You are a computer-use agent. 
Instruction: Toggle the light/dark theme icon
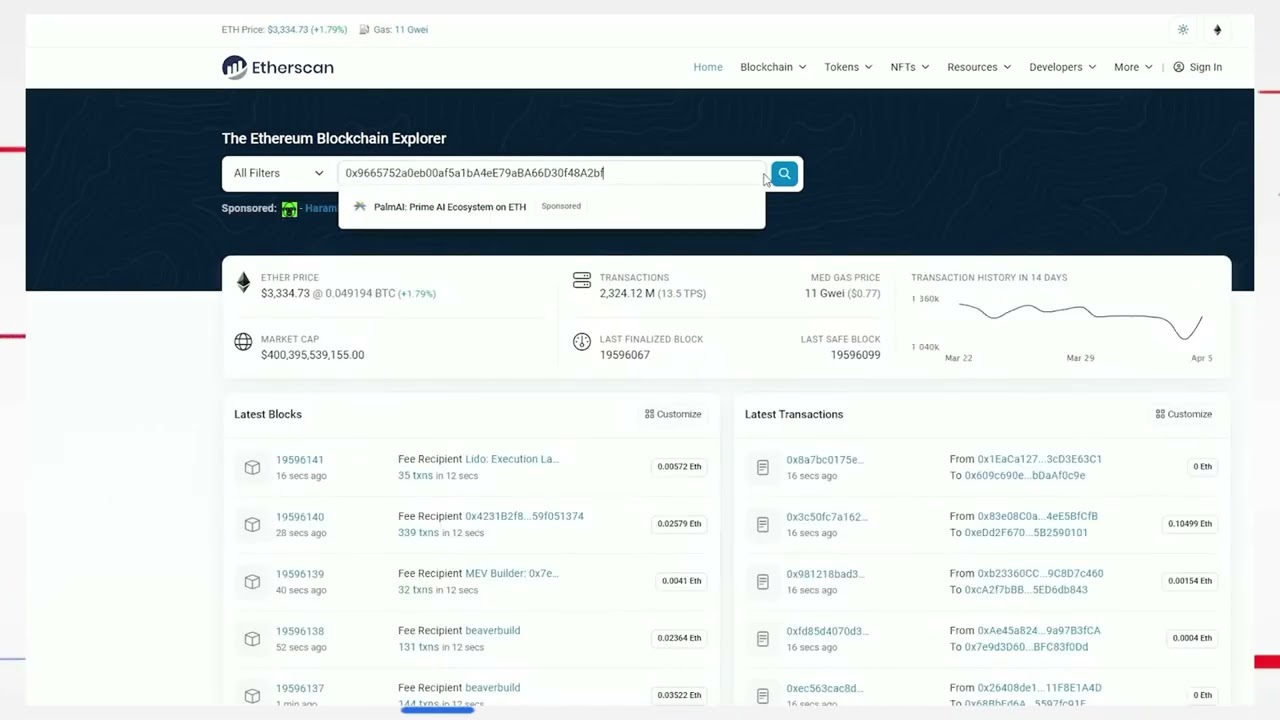tap(1183, 30)
